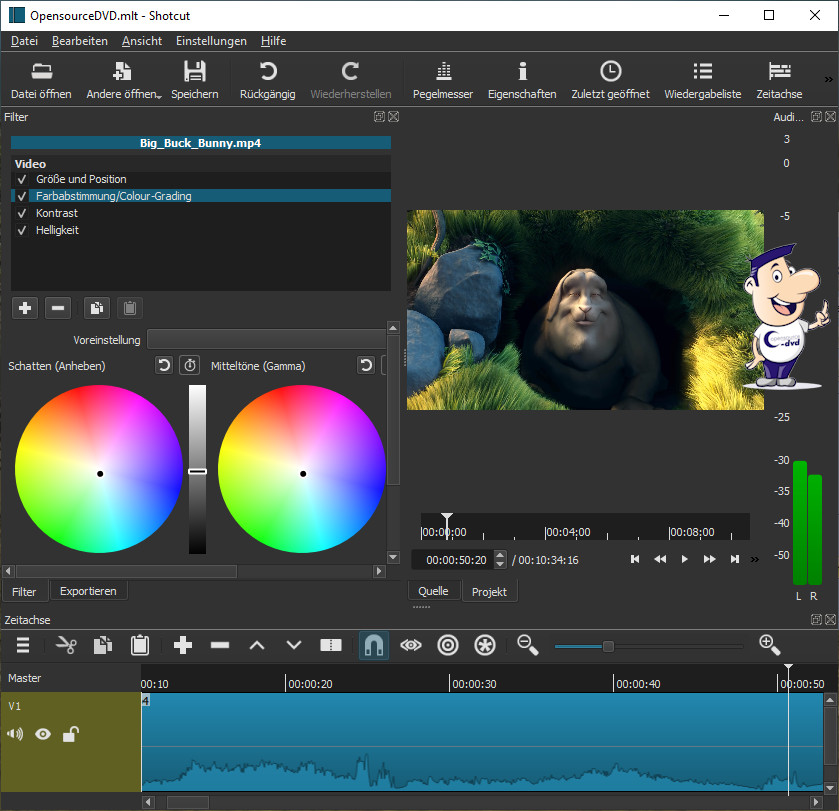839x811 pixels.
Task: Zoom out the timeline with magnifier
Action: click(x=528, y=646)
